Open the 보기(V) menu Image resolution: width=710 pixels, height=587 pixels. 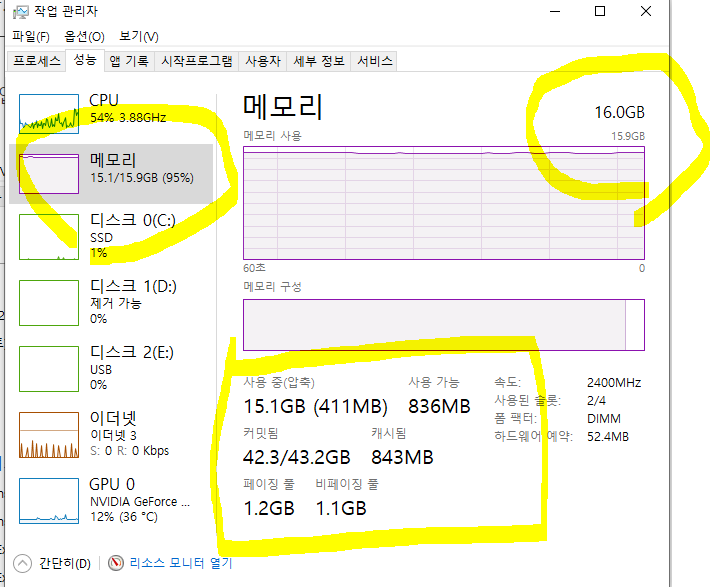[139, 36]
